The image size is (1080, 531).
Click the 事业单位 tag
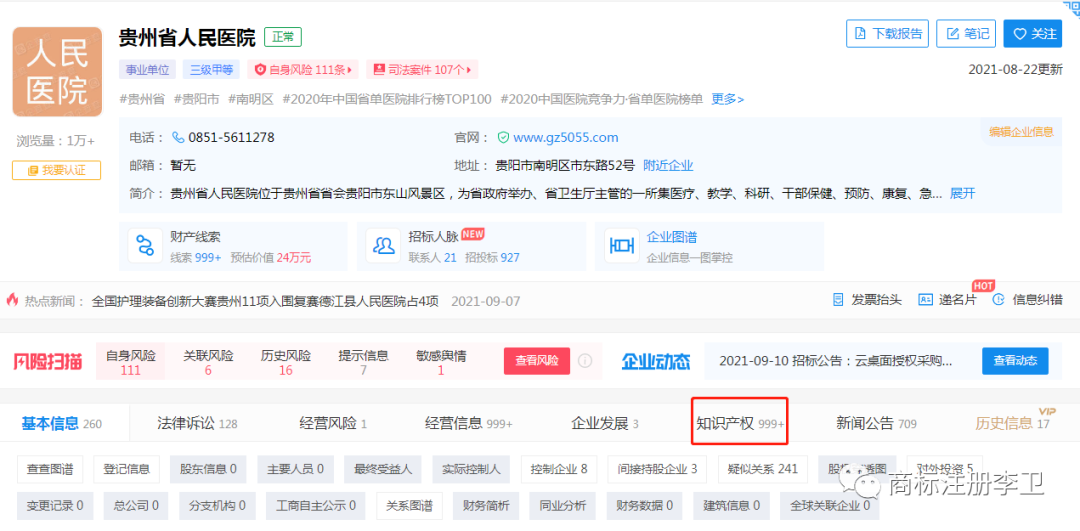coord(147,69)
